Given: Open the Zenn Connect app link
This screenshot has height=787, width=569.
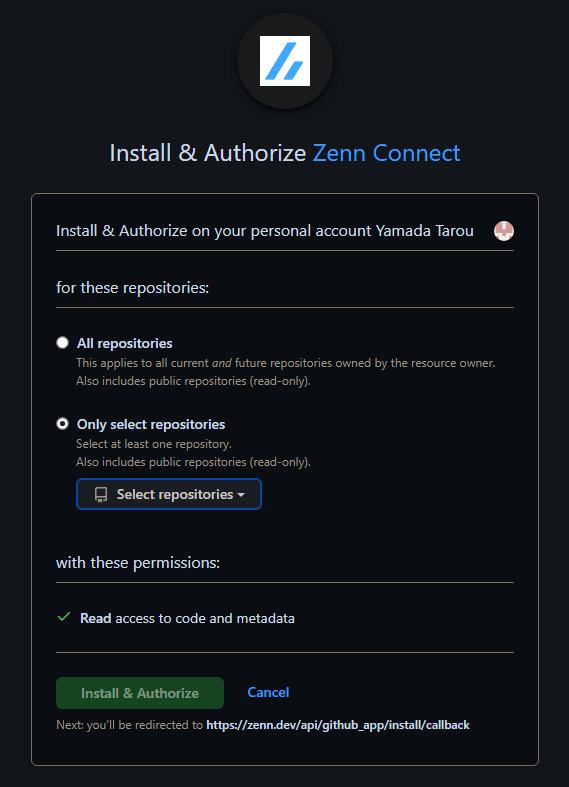Looking at the screenshot, I should pyautogui.click(x=386, y=153).
